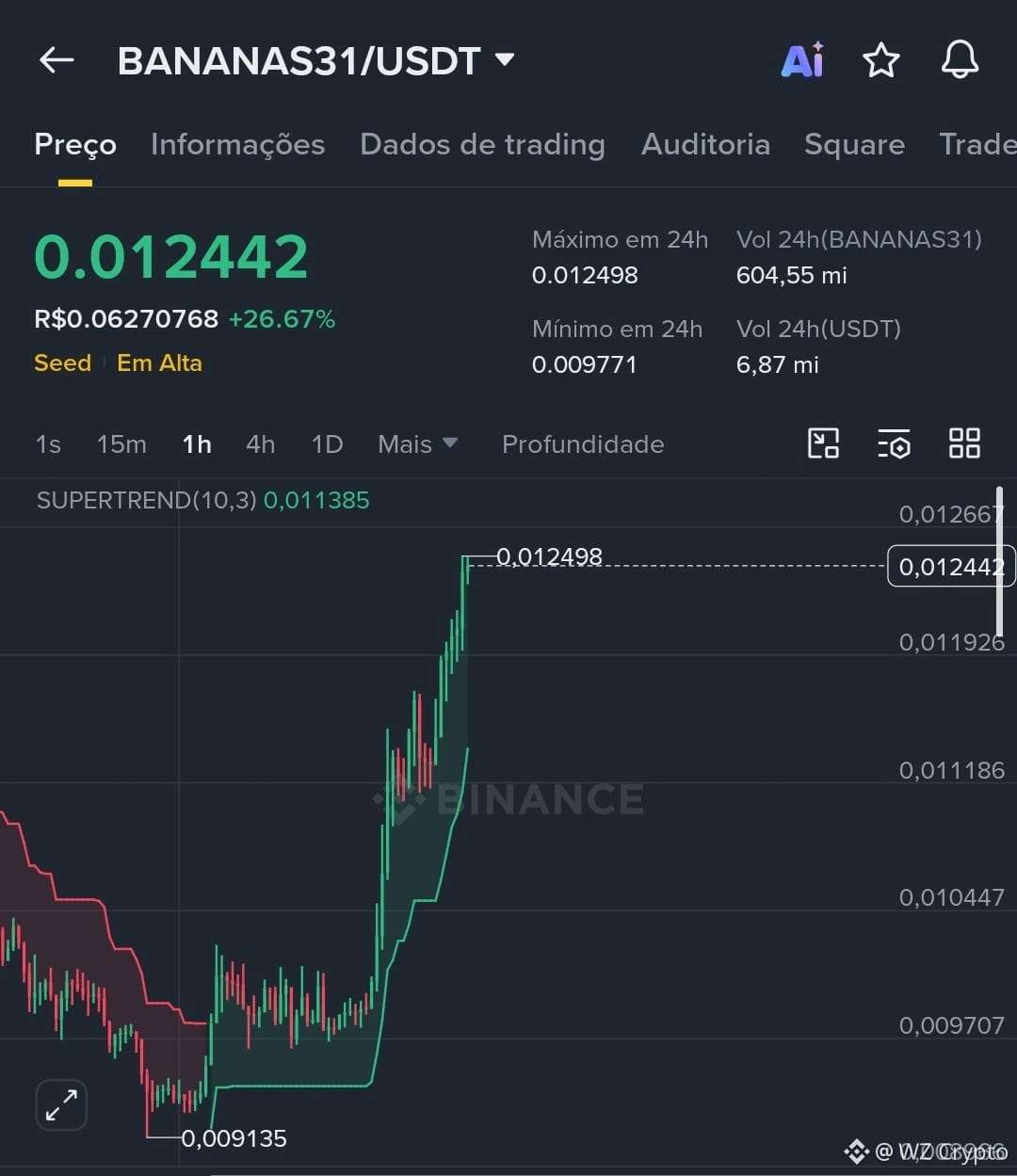Switch to the Preço tab
The width and height of the screenshot is (1017, 1176).
[75, 144]
